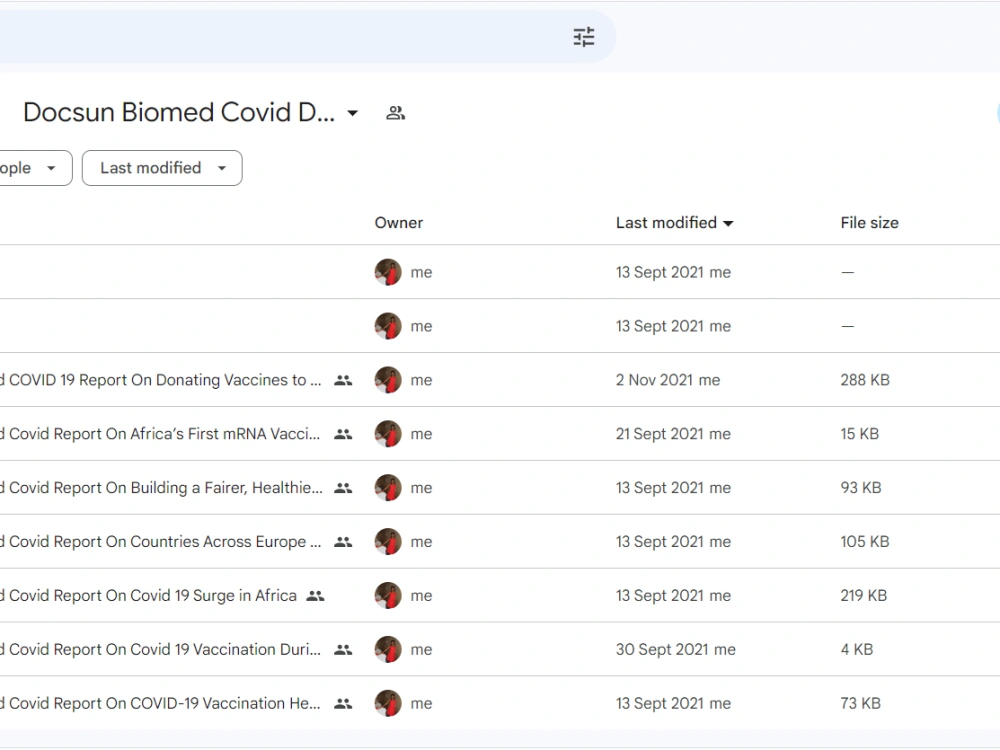Click shared icon on Countries Across Europe row
1000x750 pixels.
(x=343, y=542)
